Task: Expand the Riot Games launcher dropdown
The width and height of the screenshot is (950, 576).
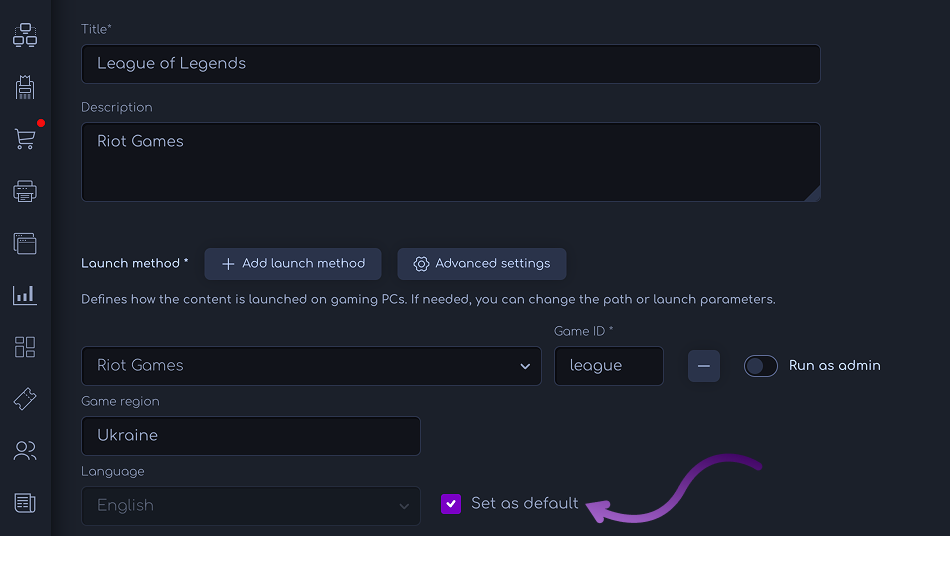Action: tap(311, 366)
